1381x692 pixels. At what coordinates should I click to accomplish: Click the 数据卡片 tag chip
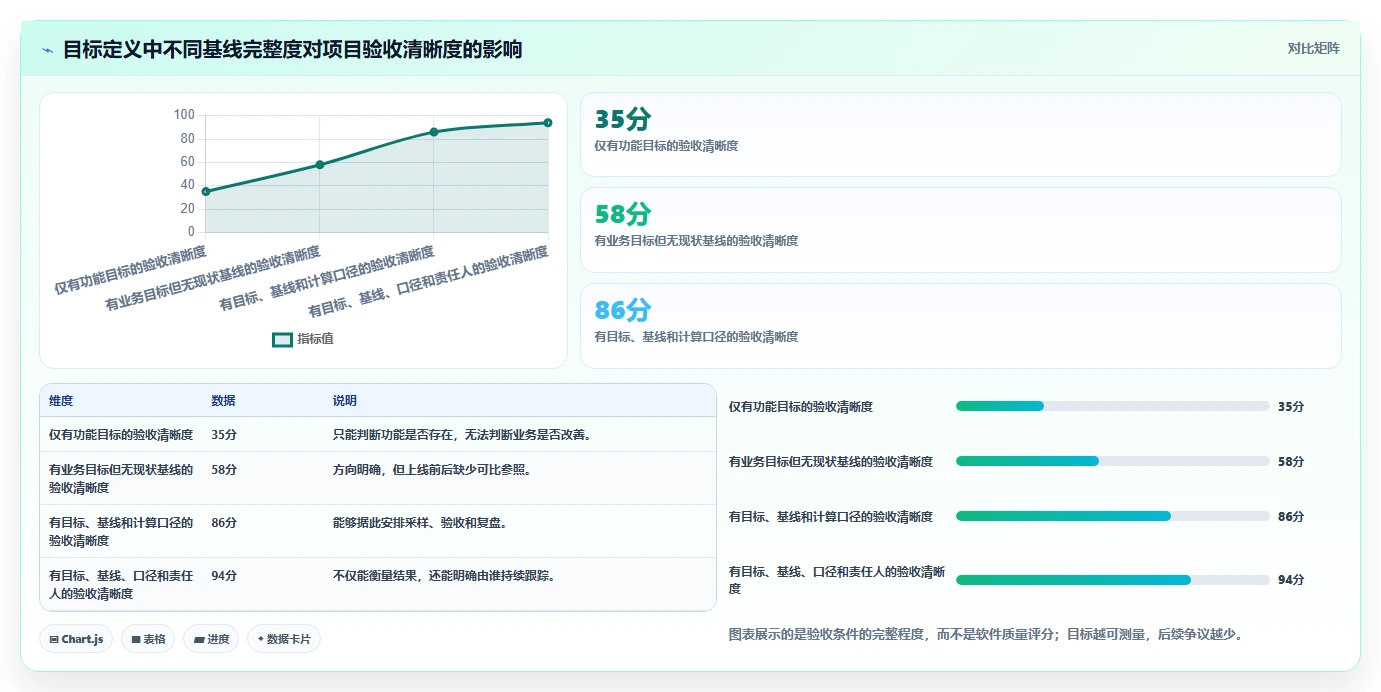point(284,639)
